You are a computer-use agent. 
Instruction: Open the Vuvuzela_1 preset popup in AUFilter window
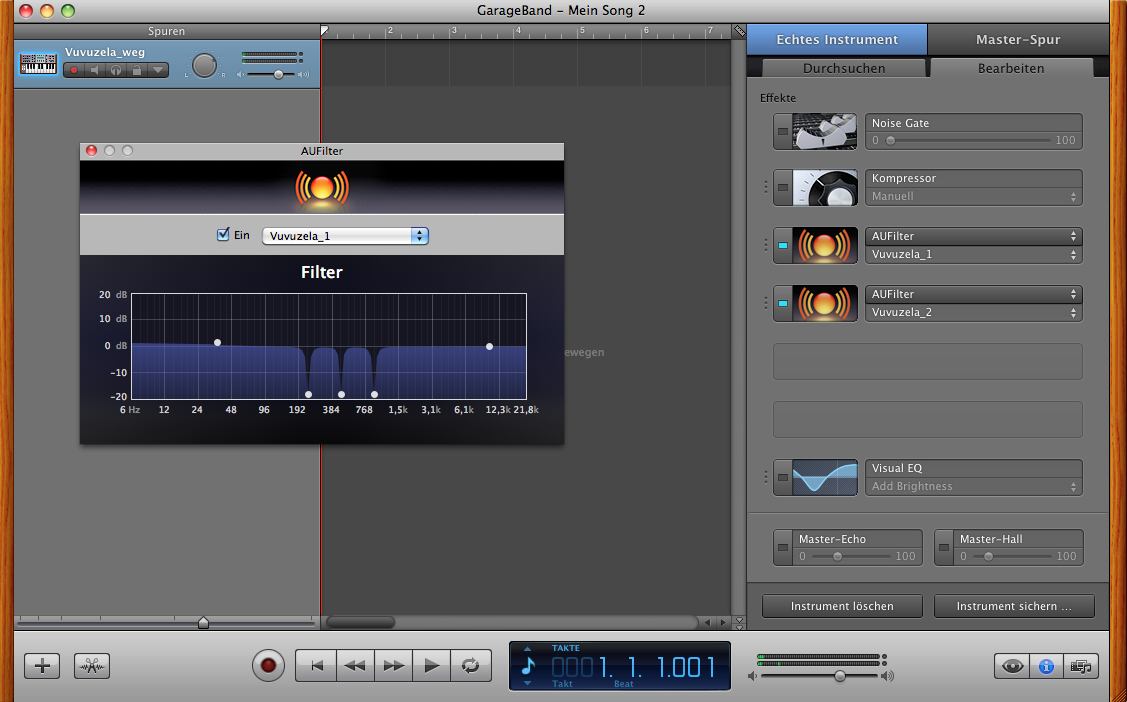[345, 236]
